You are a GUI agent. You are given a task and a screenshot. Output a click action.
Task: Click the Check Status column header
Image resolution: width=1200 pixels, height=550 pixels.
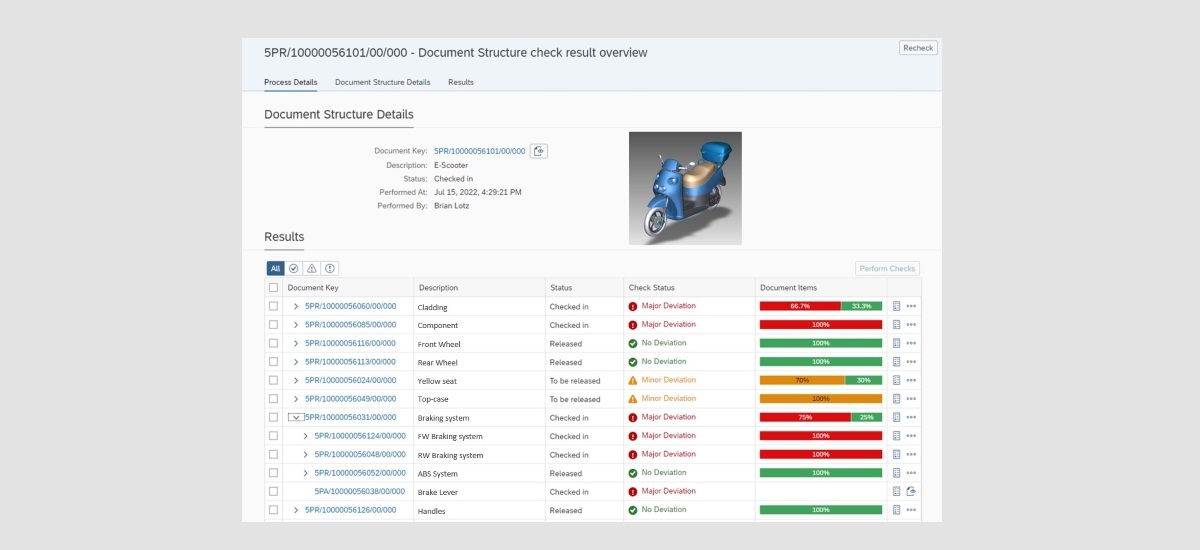tap(652, 288)
